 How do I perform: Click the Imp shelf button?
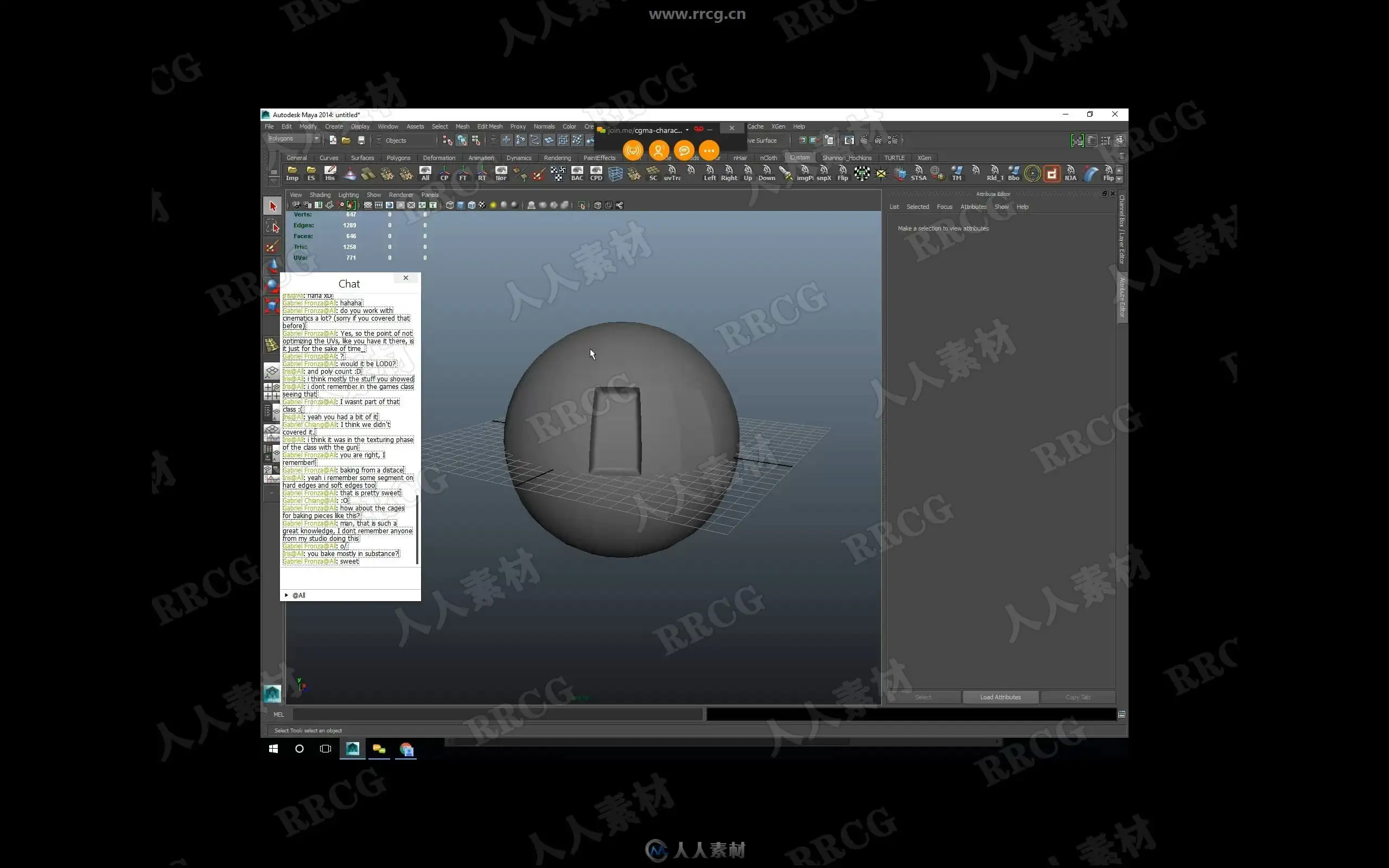tap(292, 174)
